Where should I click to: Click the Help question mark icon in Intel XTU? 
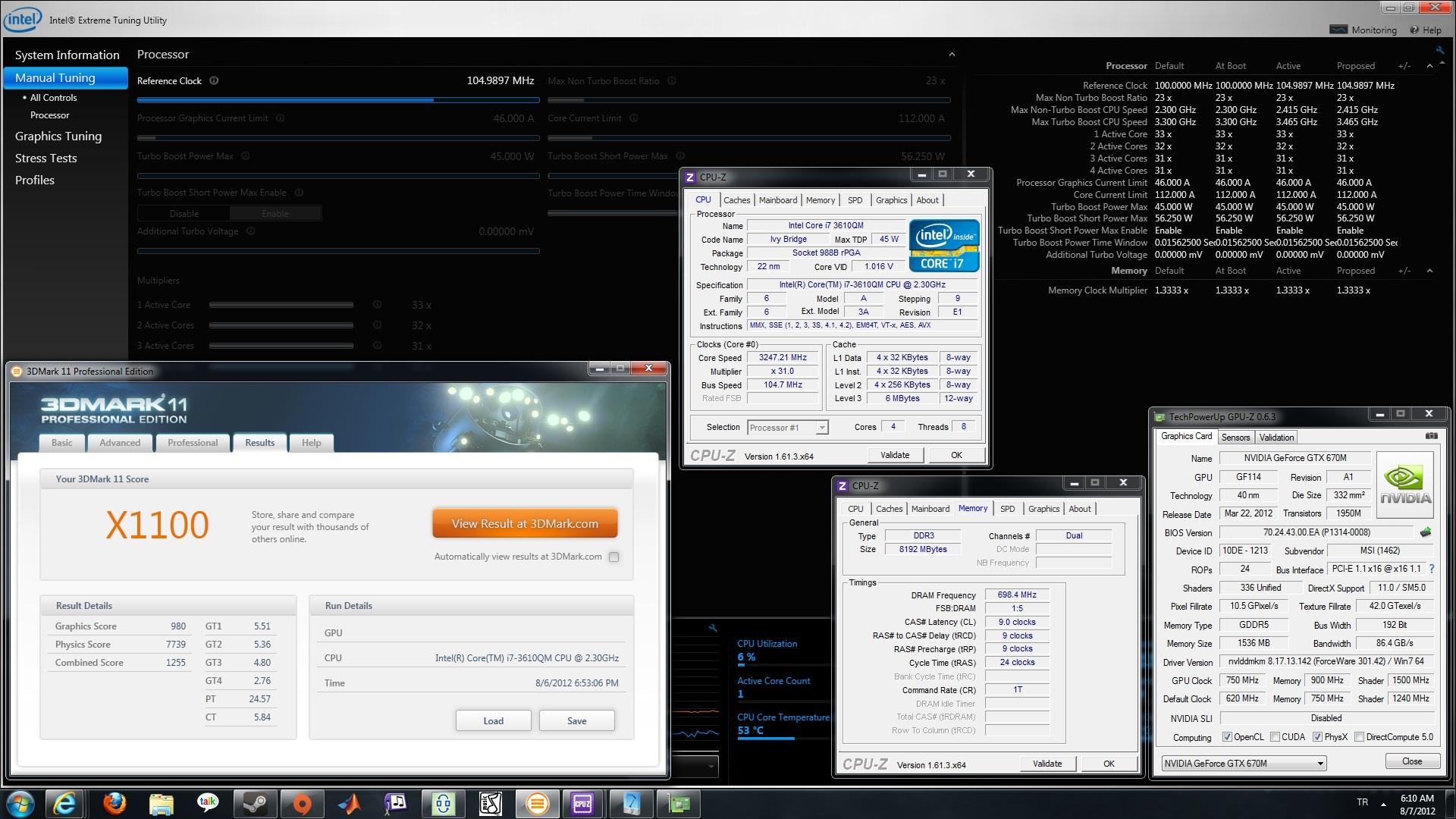point(1414,30)
